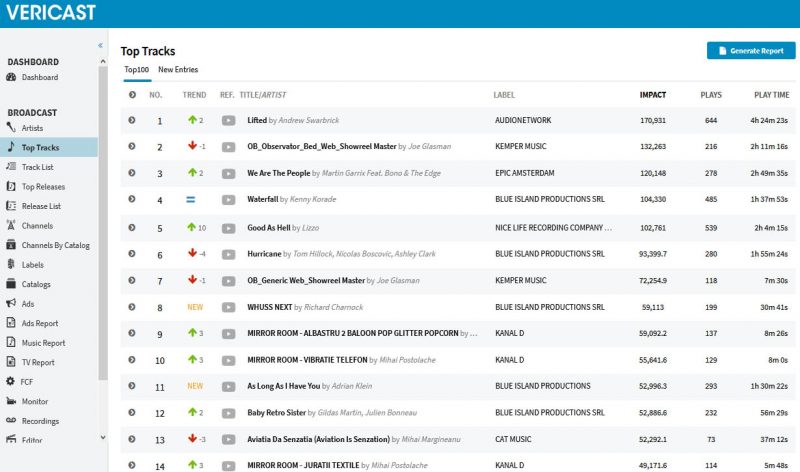800x472 pixels.
Task: Click title OB_Generic Web_Showreel Master
Action: [x=306, y=281]
